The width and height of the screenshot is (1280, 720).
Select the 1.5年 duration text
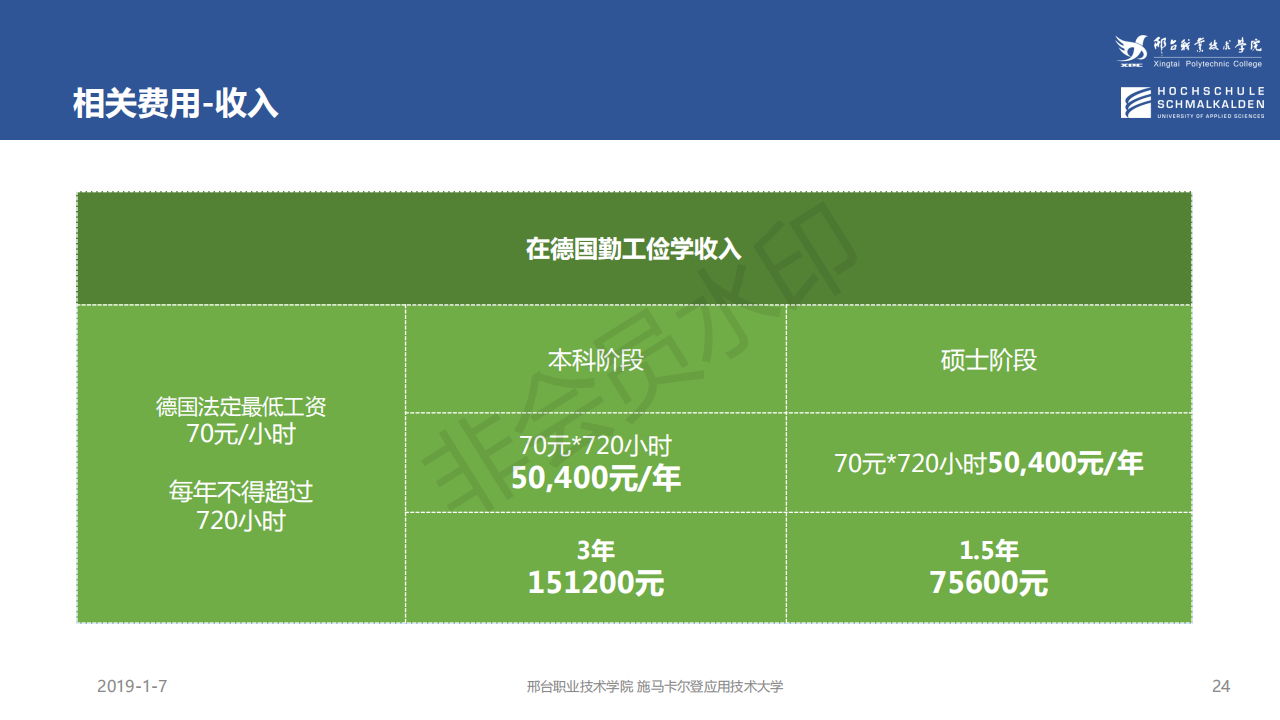pos(988,550)
